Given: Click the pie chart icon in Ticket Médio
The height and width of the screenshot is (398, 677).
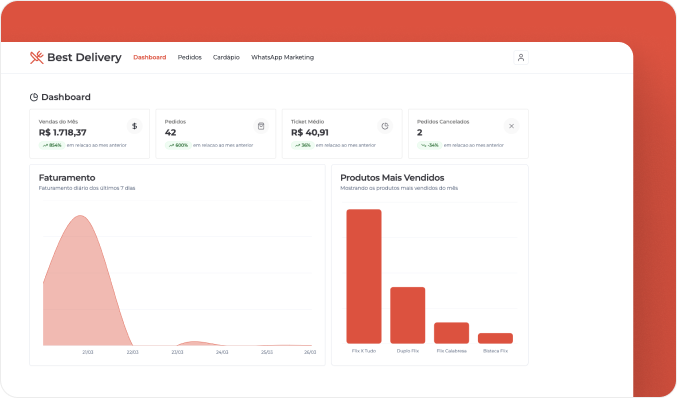Looking at the screenshot, I should 385,126.
